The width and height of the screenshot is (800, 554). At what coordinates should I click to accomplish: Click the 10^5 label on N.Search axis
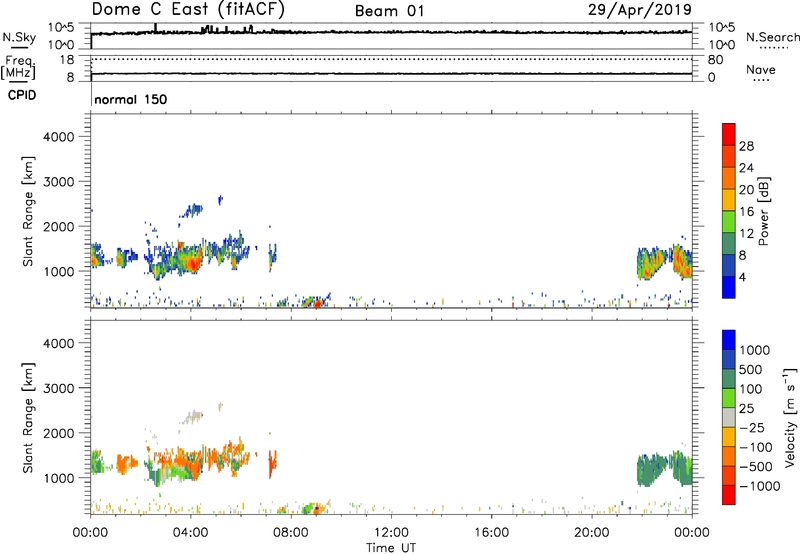722,28
